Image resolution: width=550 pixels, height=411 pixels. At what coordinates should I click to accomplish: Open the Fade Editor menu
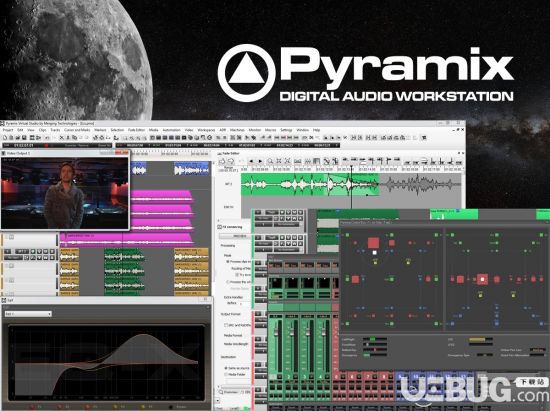(136, 130)
